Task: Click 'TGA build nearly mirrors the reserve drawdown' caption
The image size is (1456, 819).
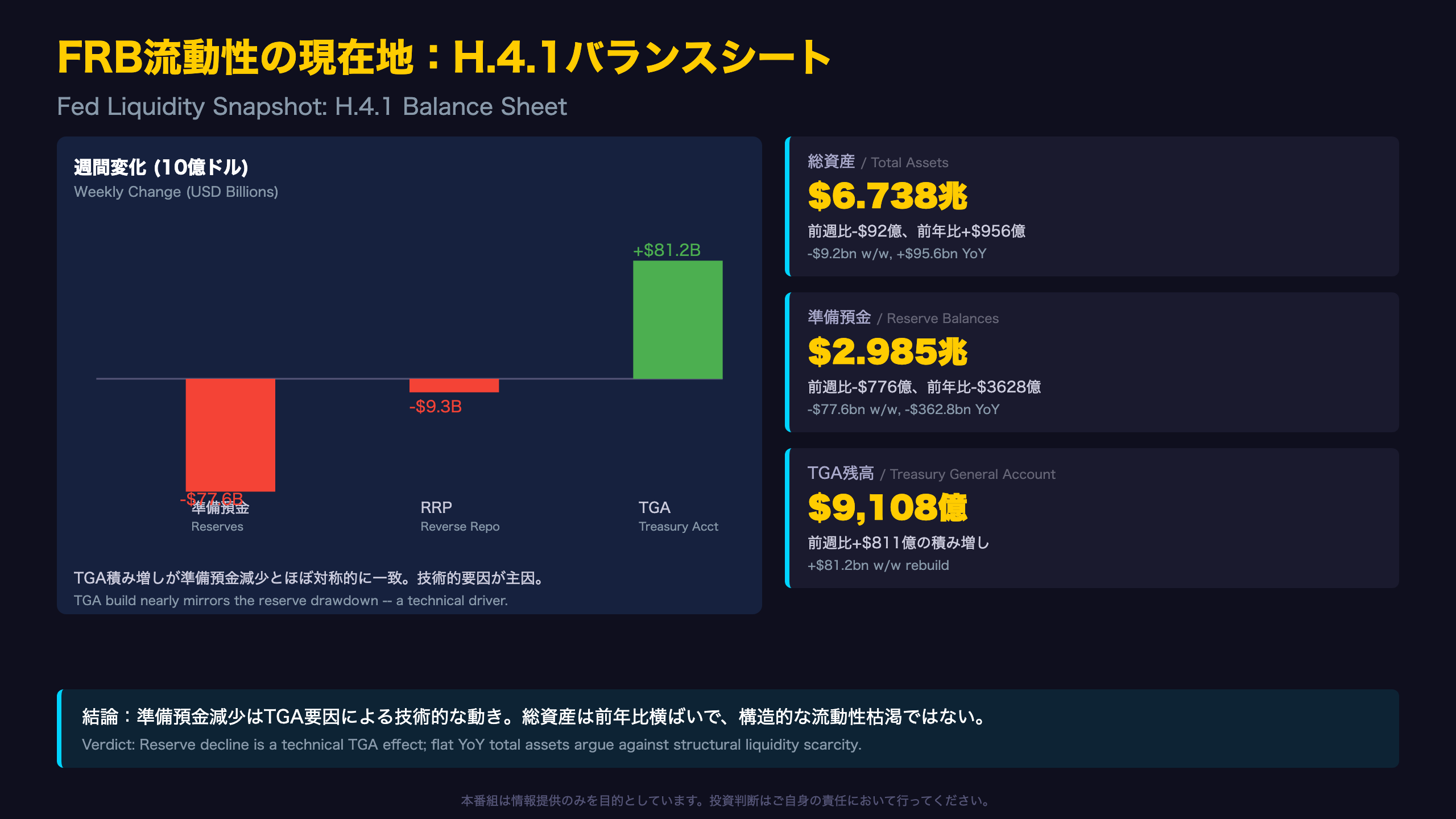Action: 226,601
